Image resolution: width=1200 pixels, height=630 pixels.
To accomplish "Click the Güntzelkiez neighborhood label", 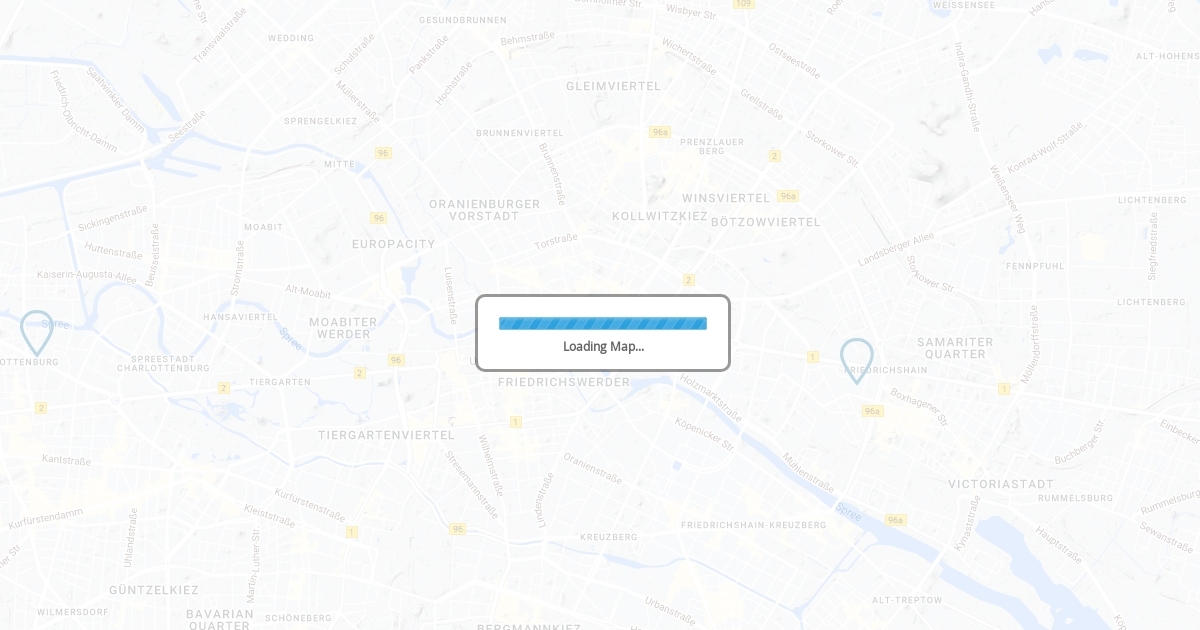I will (154, 590).
